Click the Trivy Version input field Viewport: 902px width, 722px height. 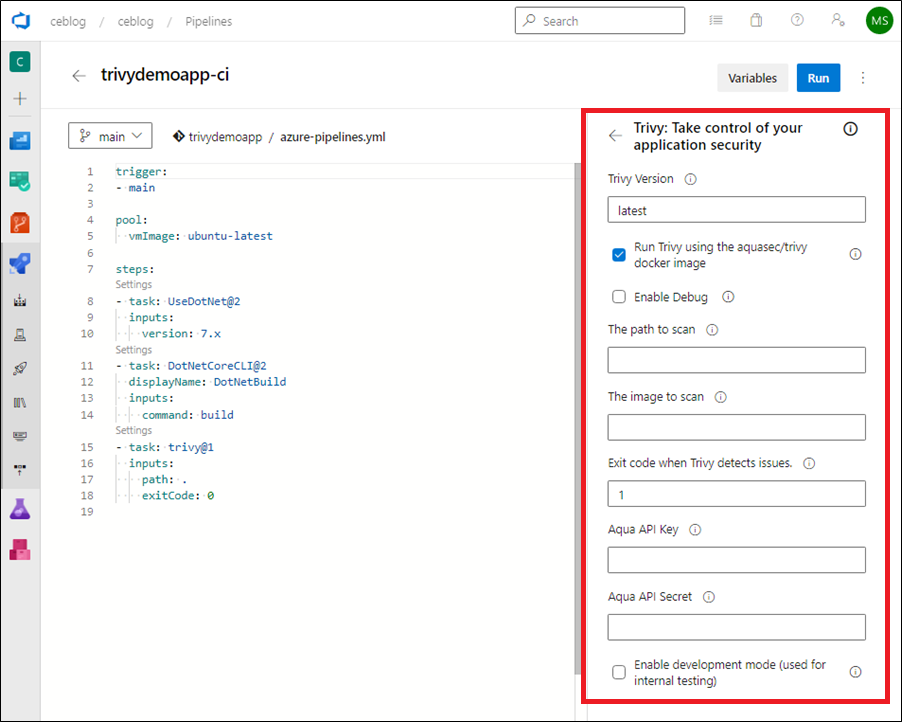[736, 210]
